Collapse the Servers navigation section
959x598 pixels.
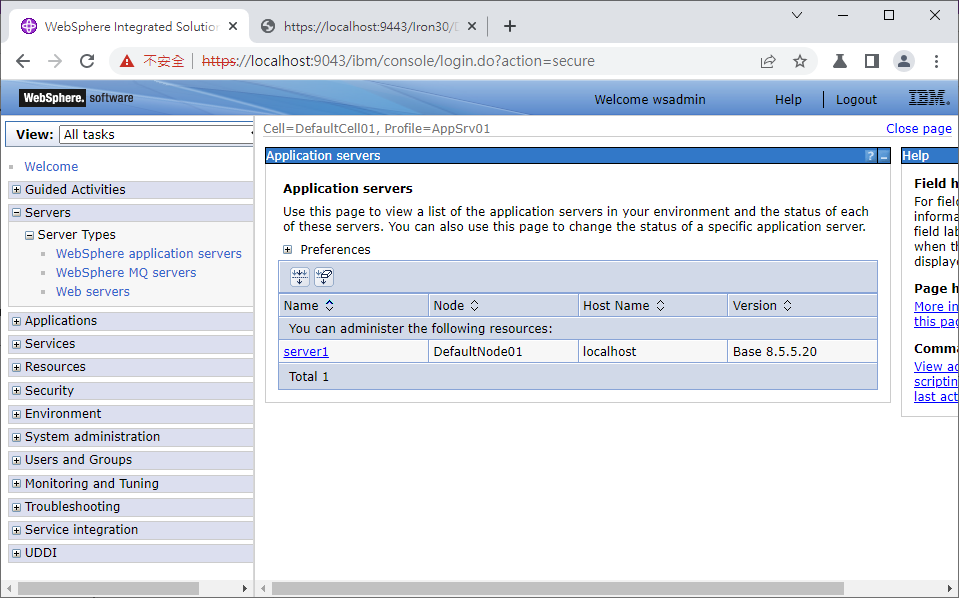17,213
